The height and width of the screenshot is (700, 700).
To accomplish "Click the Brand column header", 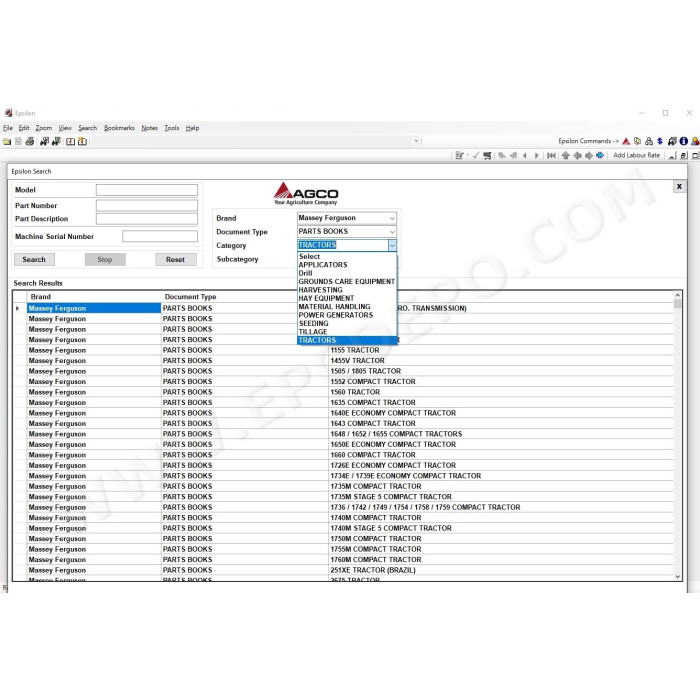I will 93,297.
